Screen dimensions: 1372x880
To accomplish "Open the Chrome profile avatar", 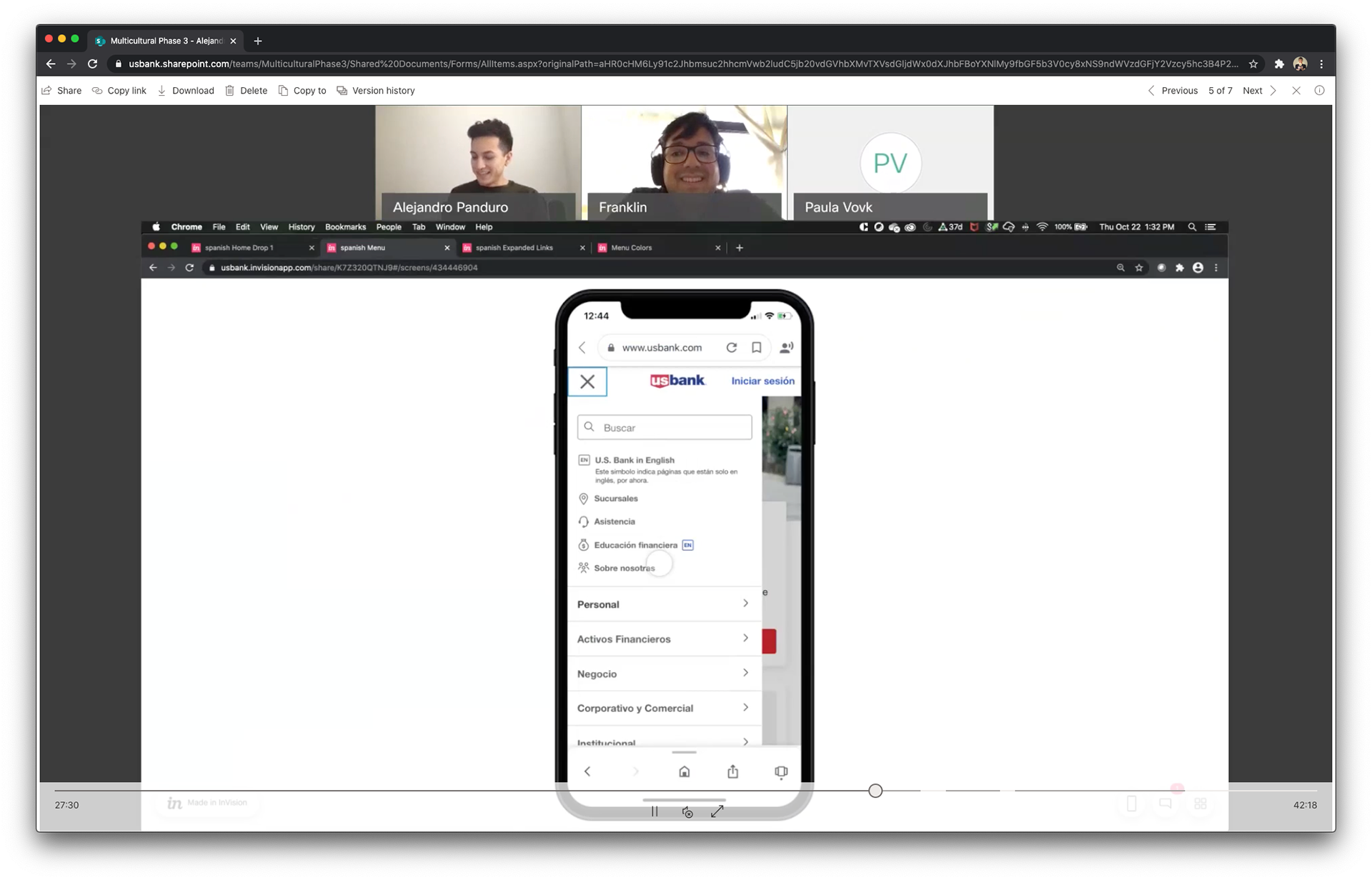I will tap(1301, 64).
